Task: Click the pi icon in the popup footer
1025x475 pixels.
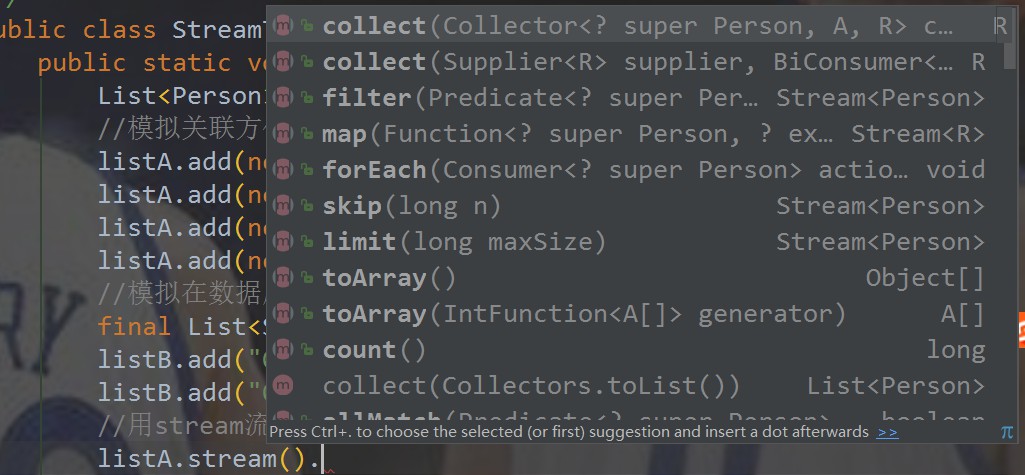Action: pos(1006,432)
